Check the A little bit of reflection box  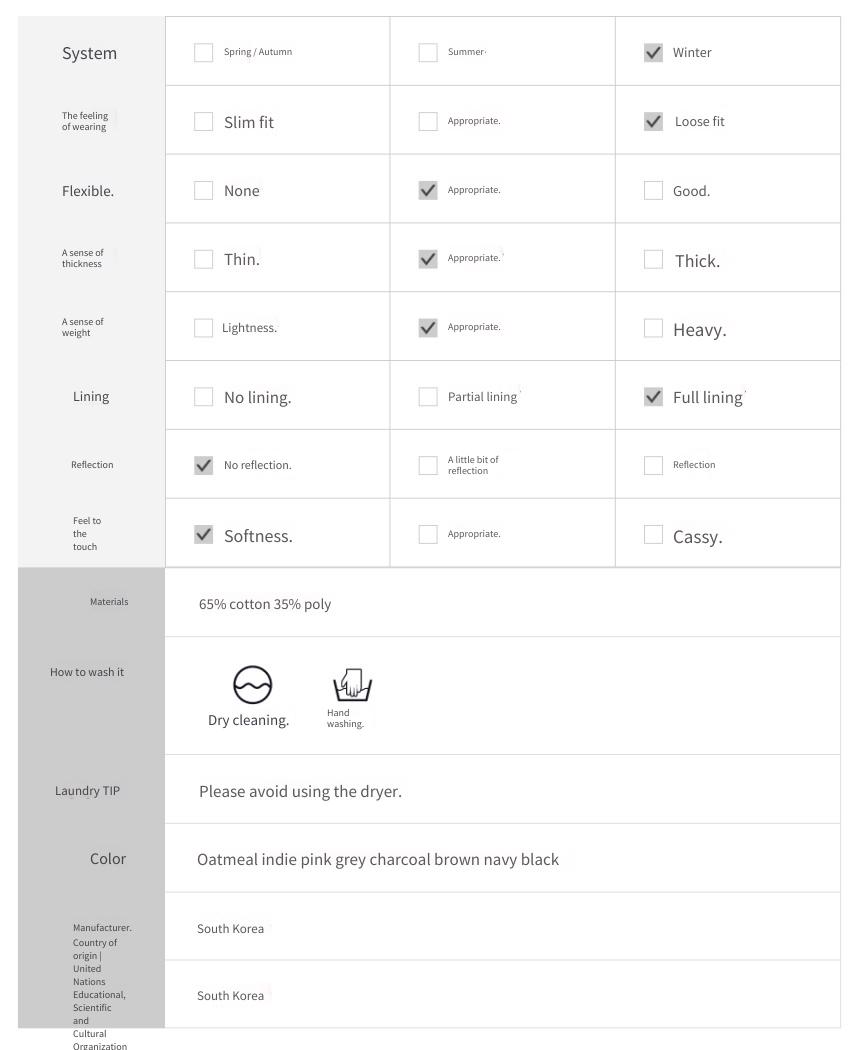(x=428, y=465)
